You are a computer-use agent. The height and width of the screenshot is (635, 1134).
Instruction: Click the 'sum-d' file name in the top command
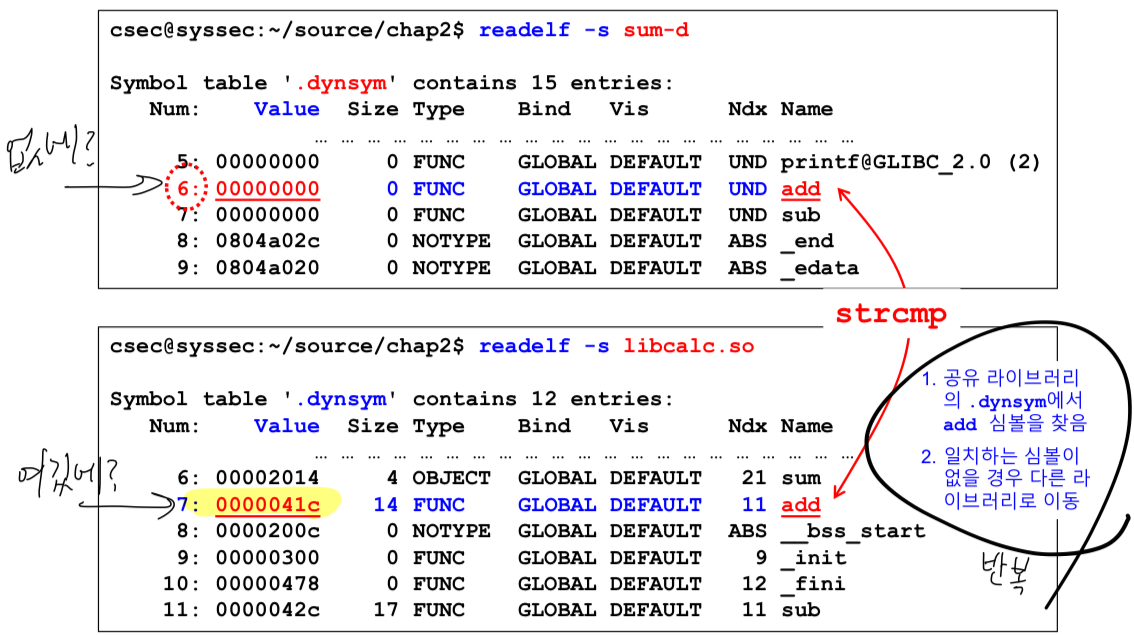(x=656, y=30)
